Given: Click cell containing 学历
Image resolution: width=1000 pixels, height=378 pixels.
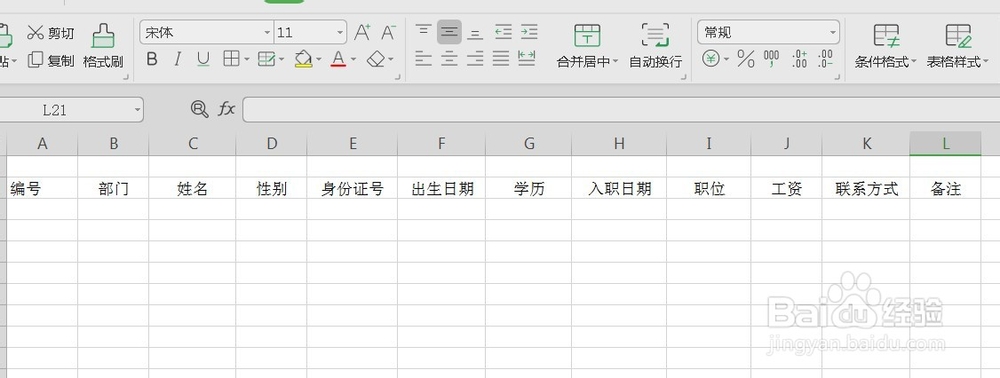Looking at the screenshot, I should coord(529,189).
